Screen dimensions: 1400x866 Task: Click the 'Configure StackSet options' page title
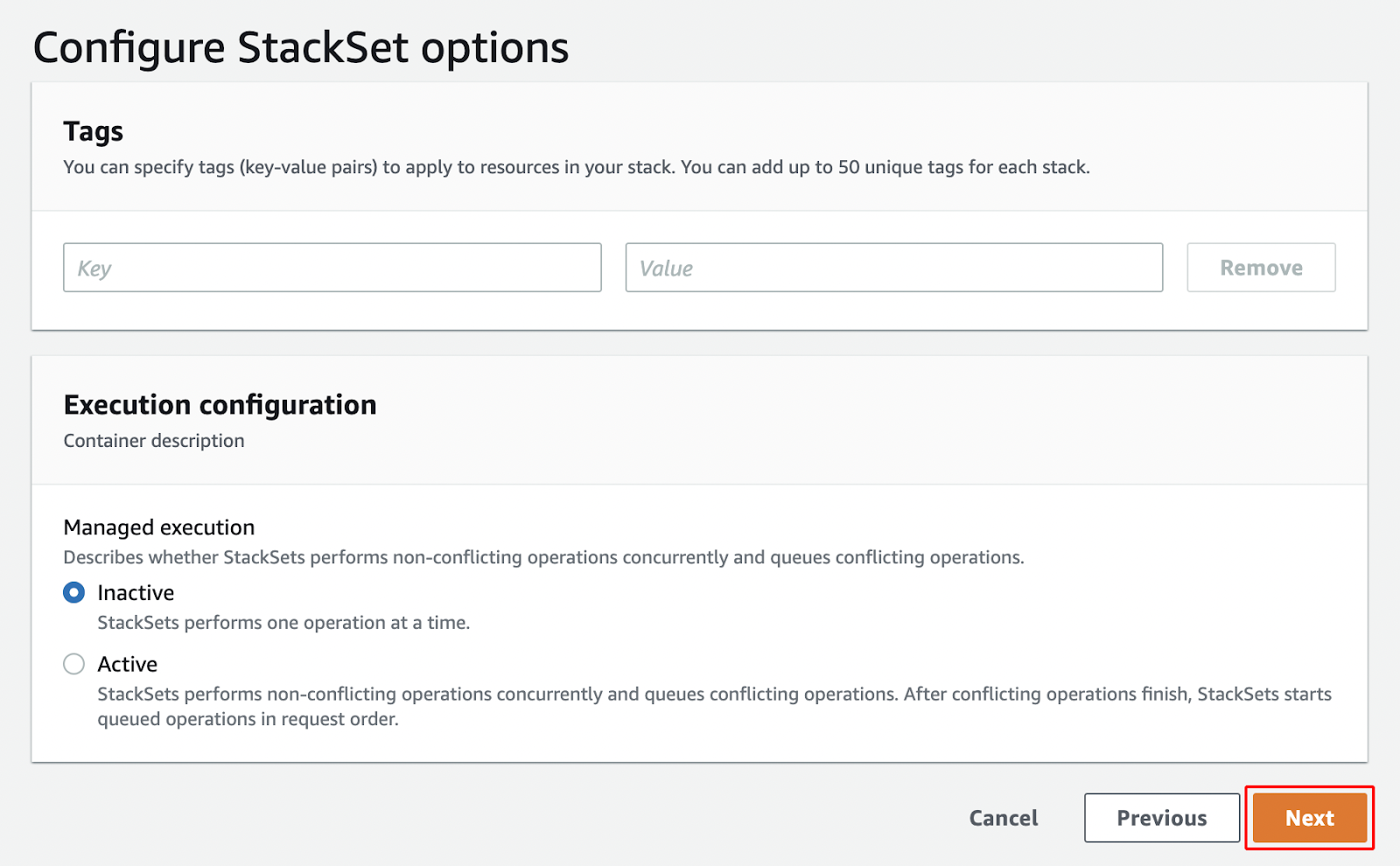301,48
